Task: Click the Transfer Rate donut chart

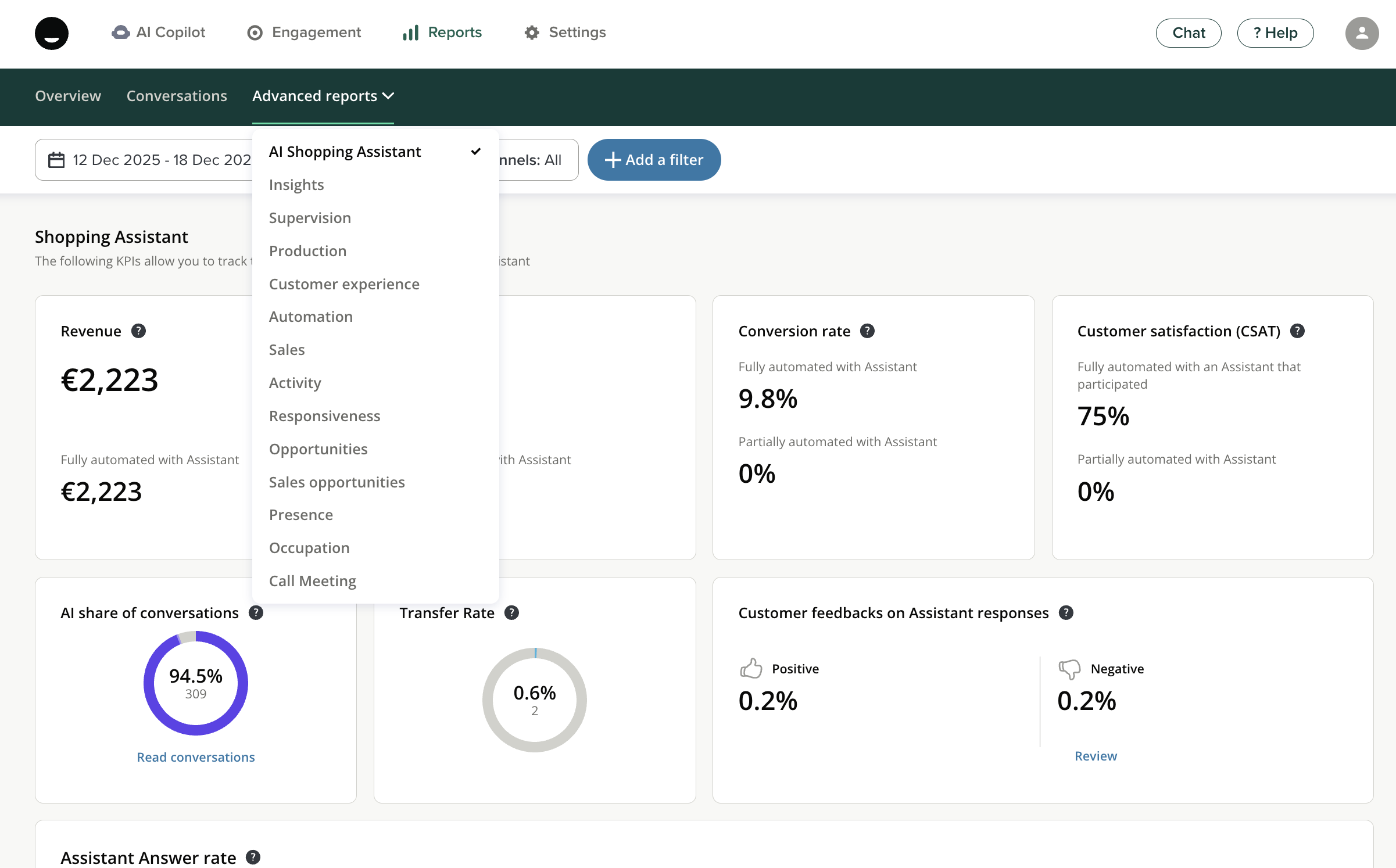Action: (x=534, y=700)
